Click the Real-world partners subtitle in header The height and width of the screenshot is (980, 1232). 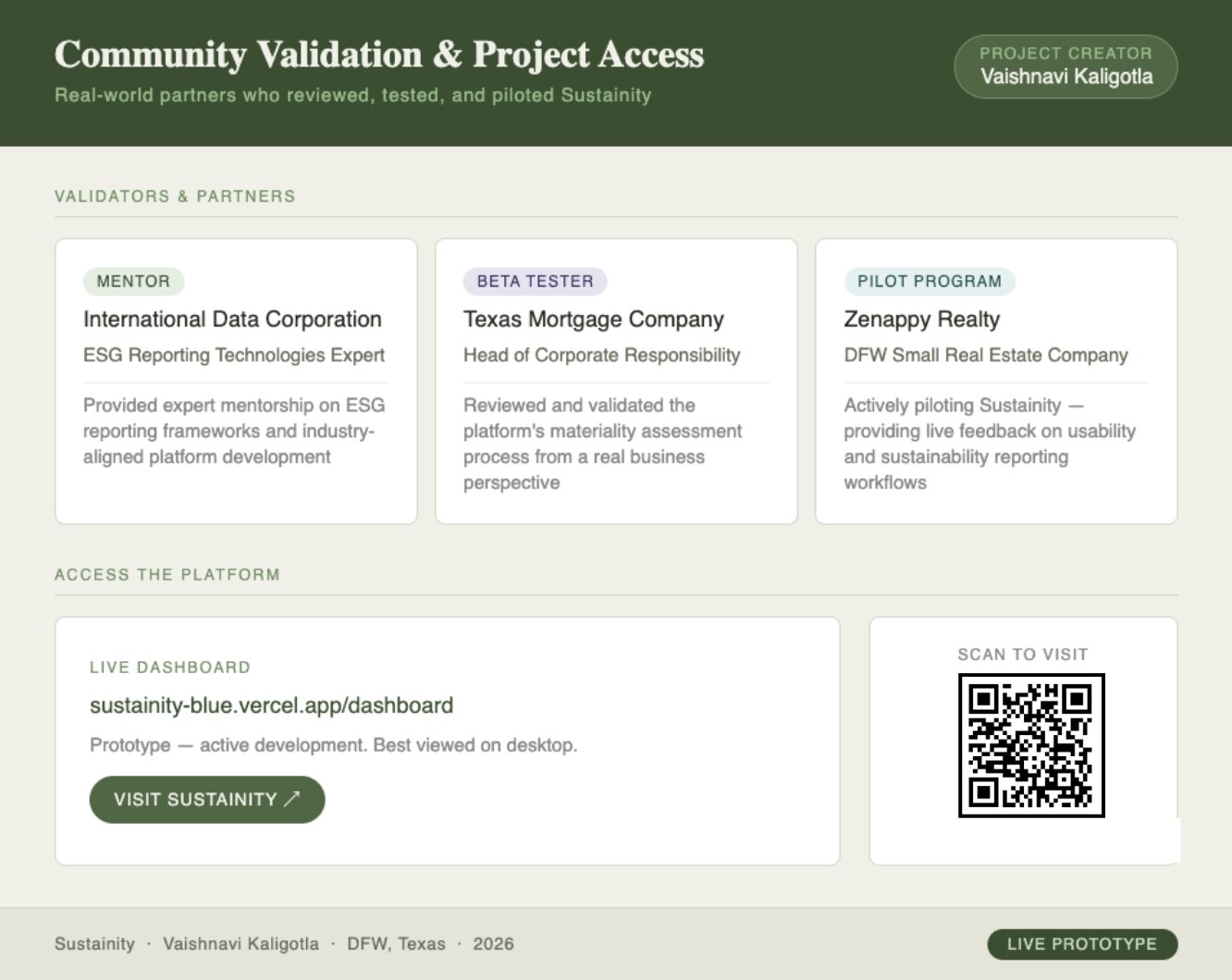pyautogui.click(x=353, y=95)
